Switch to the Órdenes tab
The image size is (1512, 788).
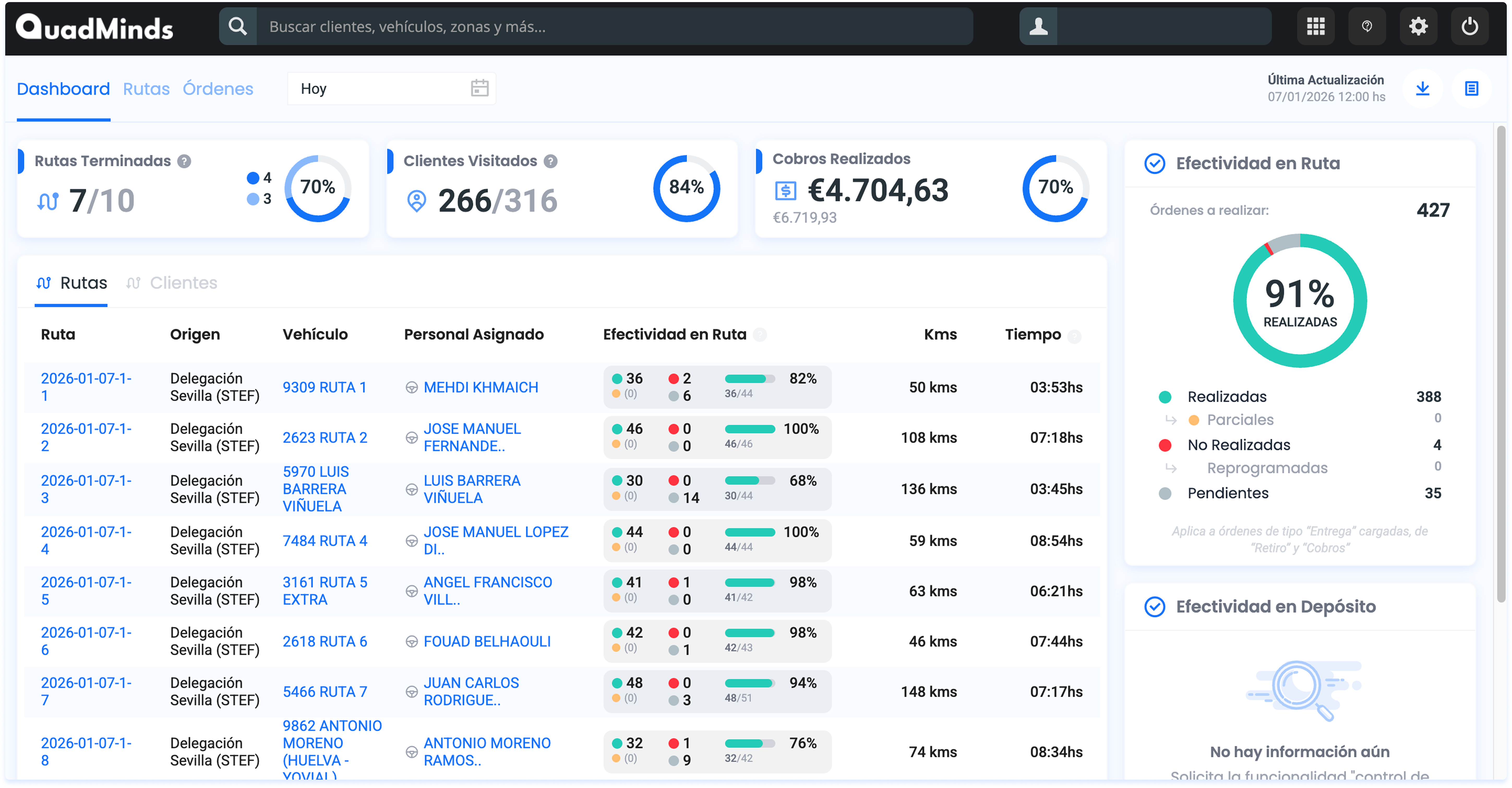[x=218, y=89]
